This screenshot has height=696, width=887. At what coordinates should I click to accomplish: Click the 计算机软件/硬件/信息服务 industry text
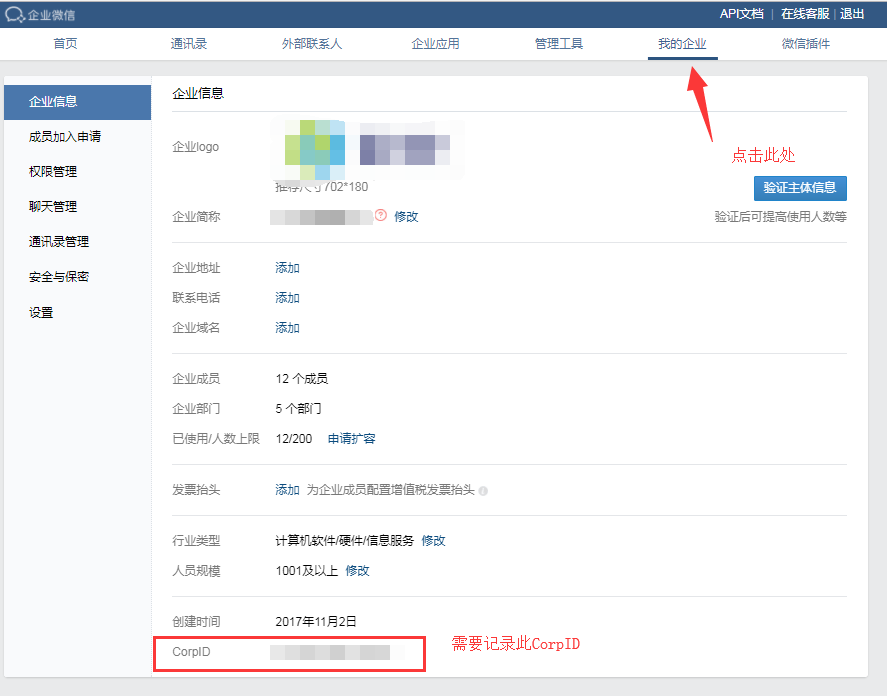coord(345,541)
